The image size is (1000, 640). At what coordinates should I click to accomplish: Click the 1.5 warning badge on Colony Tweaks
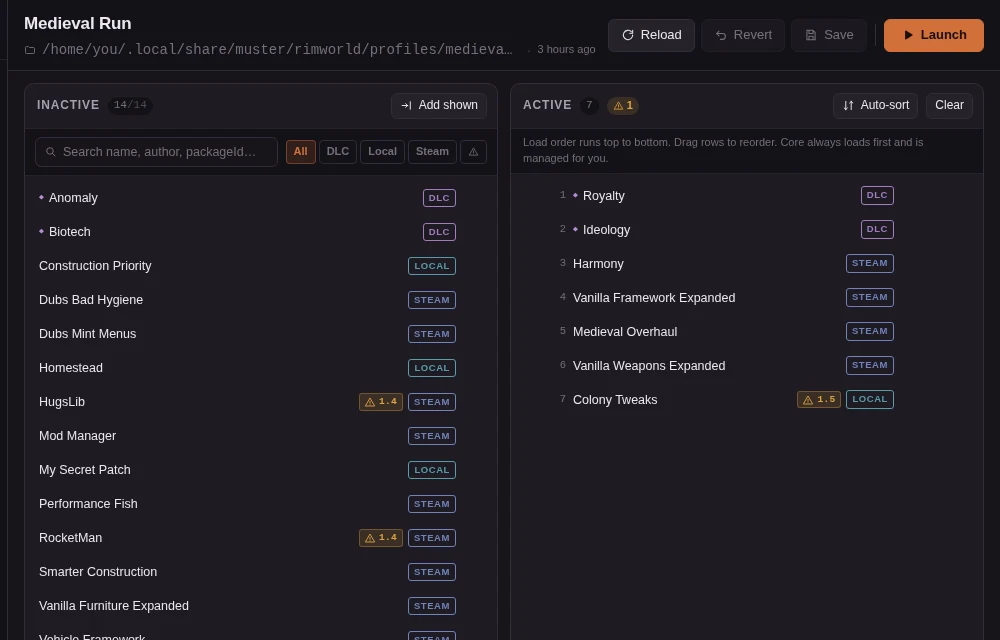819,399
